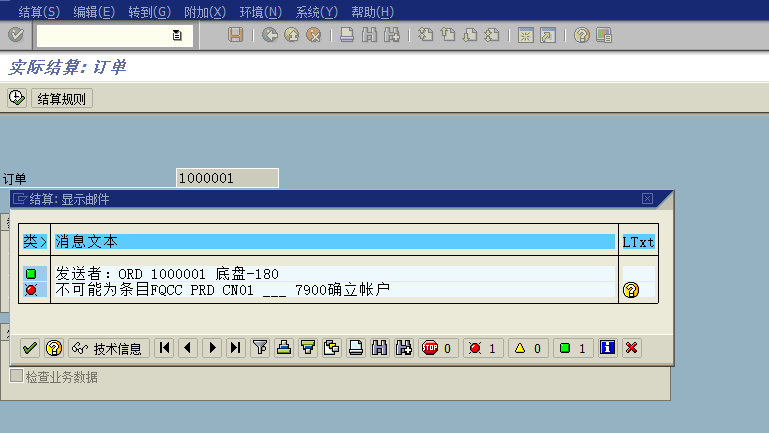Open long text help icon for error row
Screen dimensions: 769x433
point(631,290)
